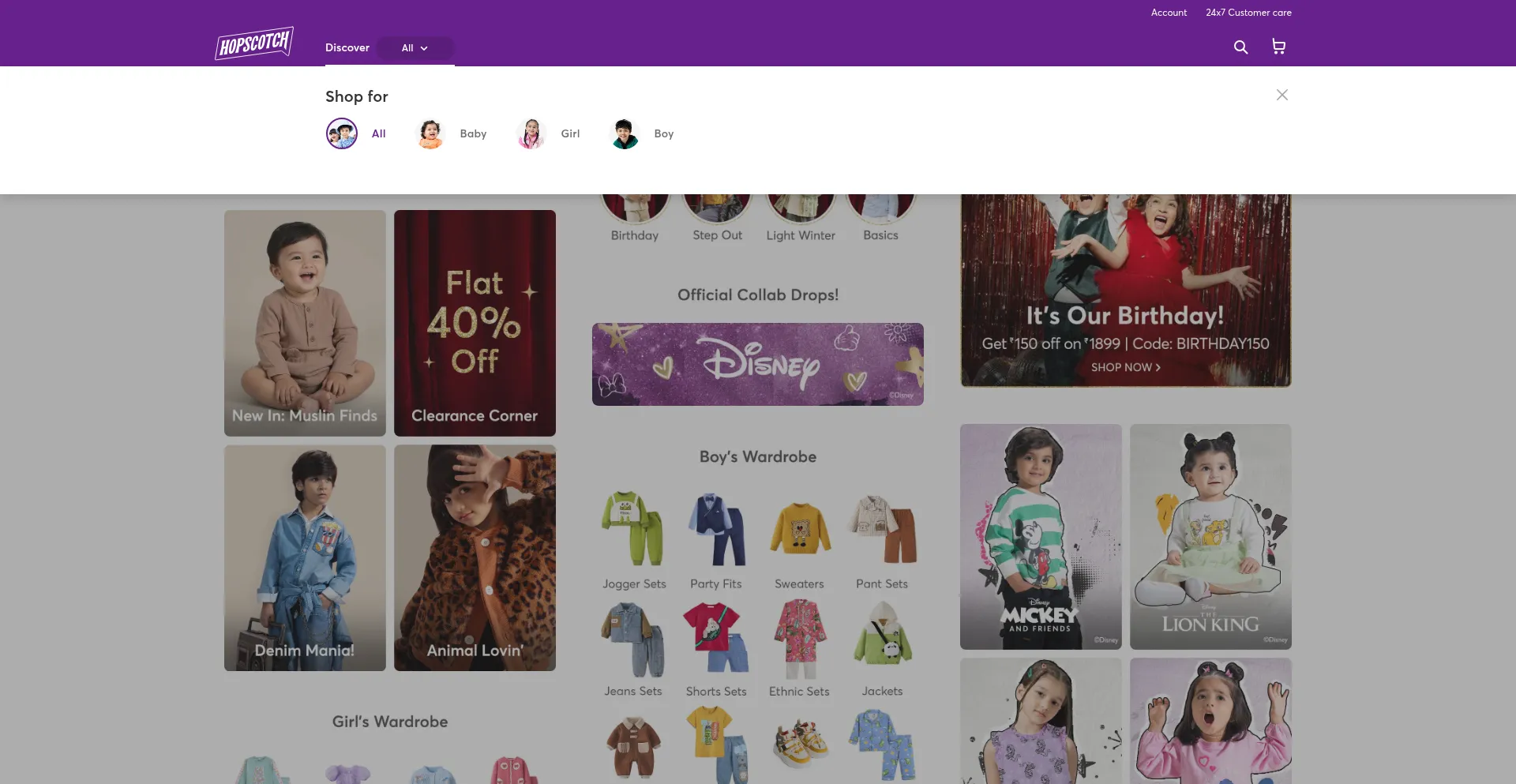Click the Hopscotch logo

(x=254, y=43)
